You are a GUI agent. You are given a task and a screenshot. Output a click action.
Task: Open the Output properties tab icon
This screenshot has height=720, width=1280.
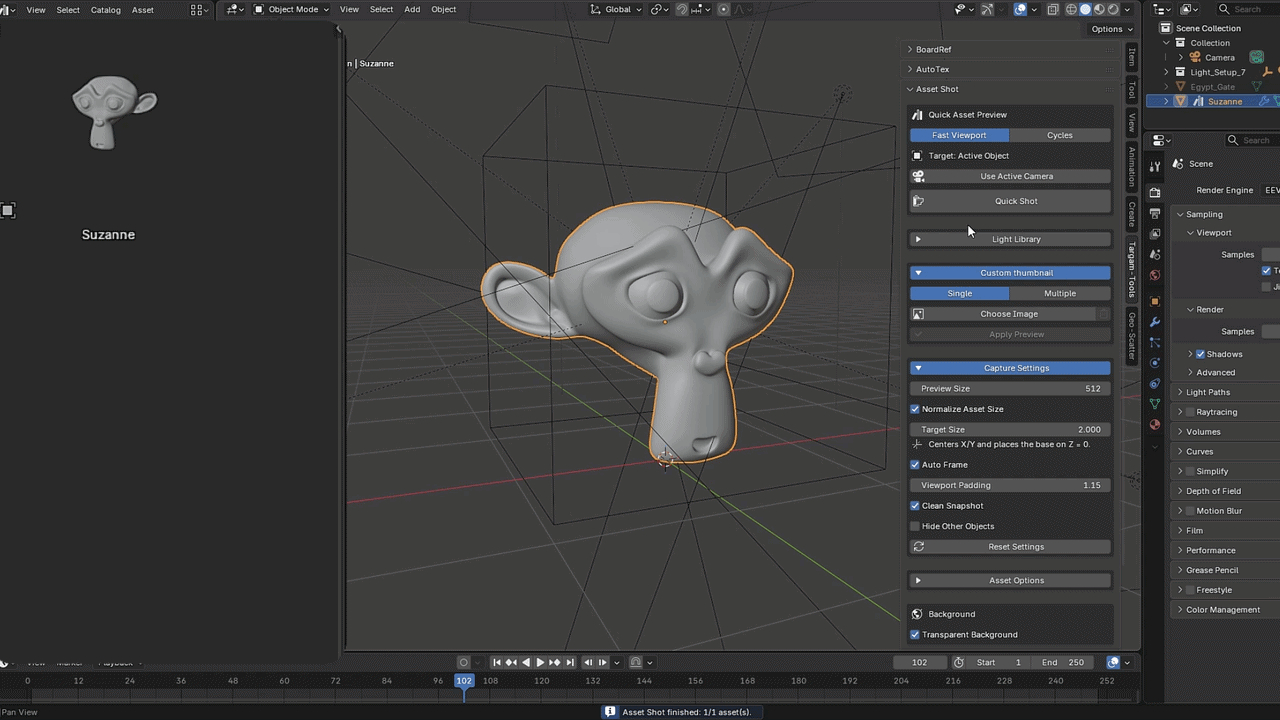[x=1155, y=213]
